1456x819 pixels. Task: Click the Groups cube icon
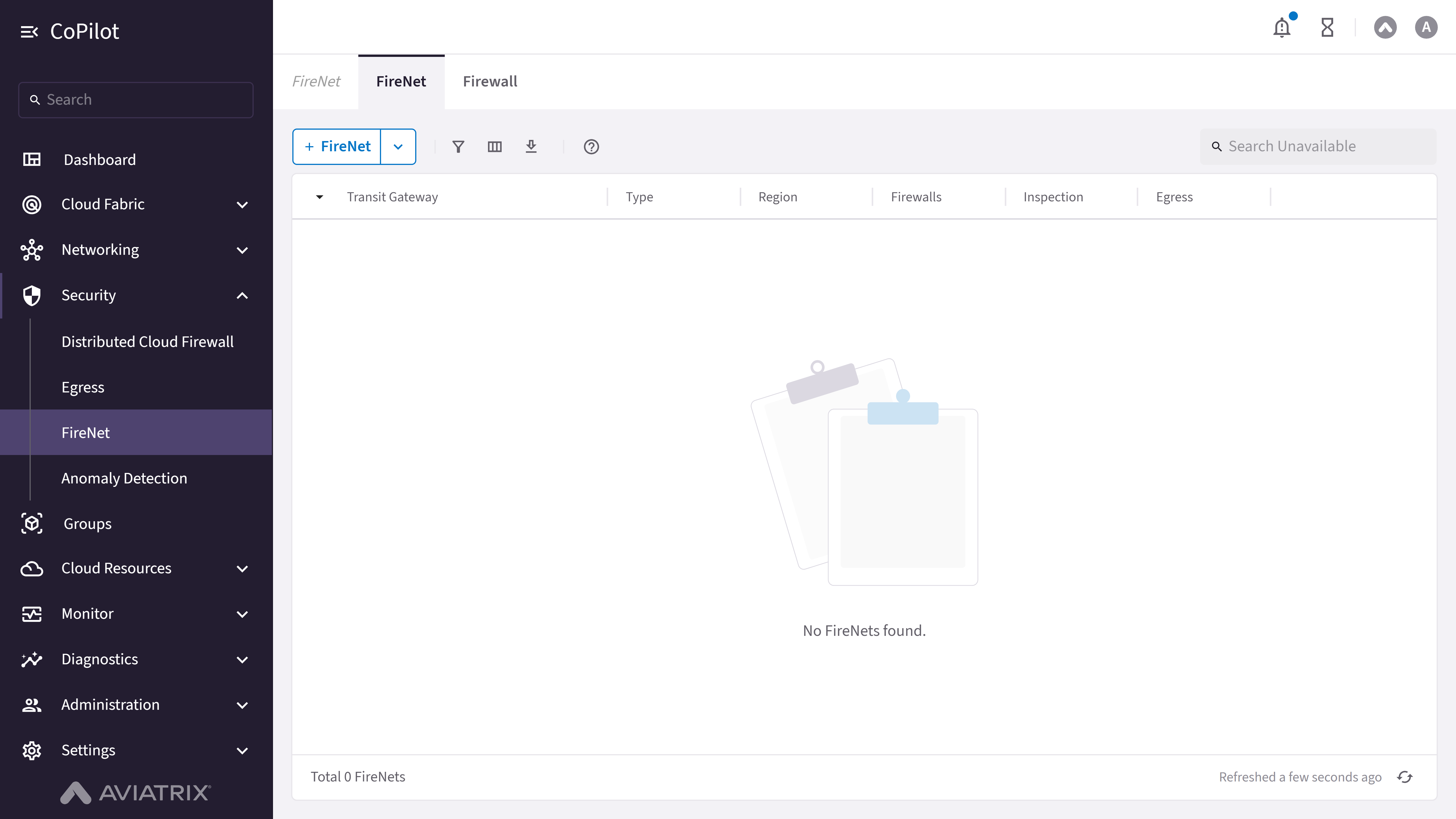[x=32, y=523]
